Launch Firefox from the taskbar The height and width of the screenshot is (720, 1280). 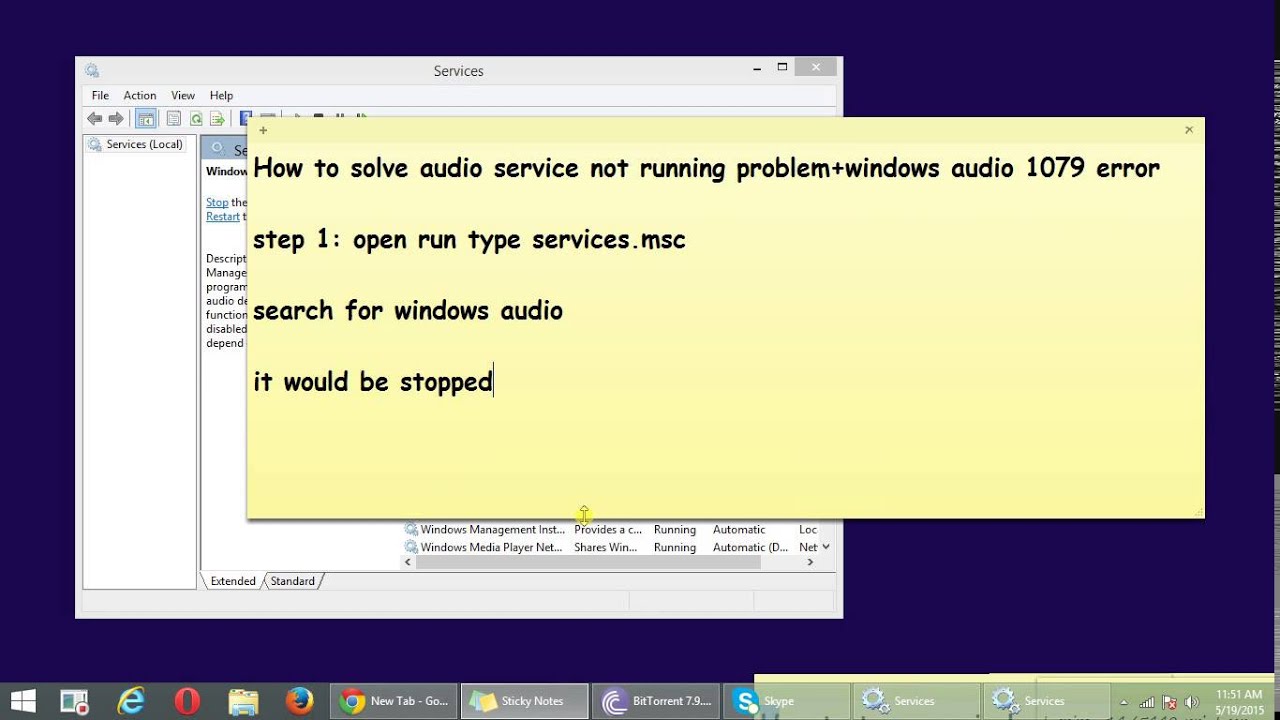(299, 701)
